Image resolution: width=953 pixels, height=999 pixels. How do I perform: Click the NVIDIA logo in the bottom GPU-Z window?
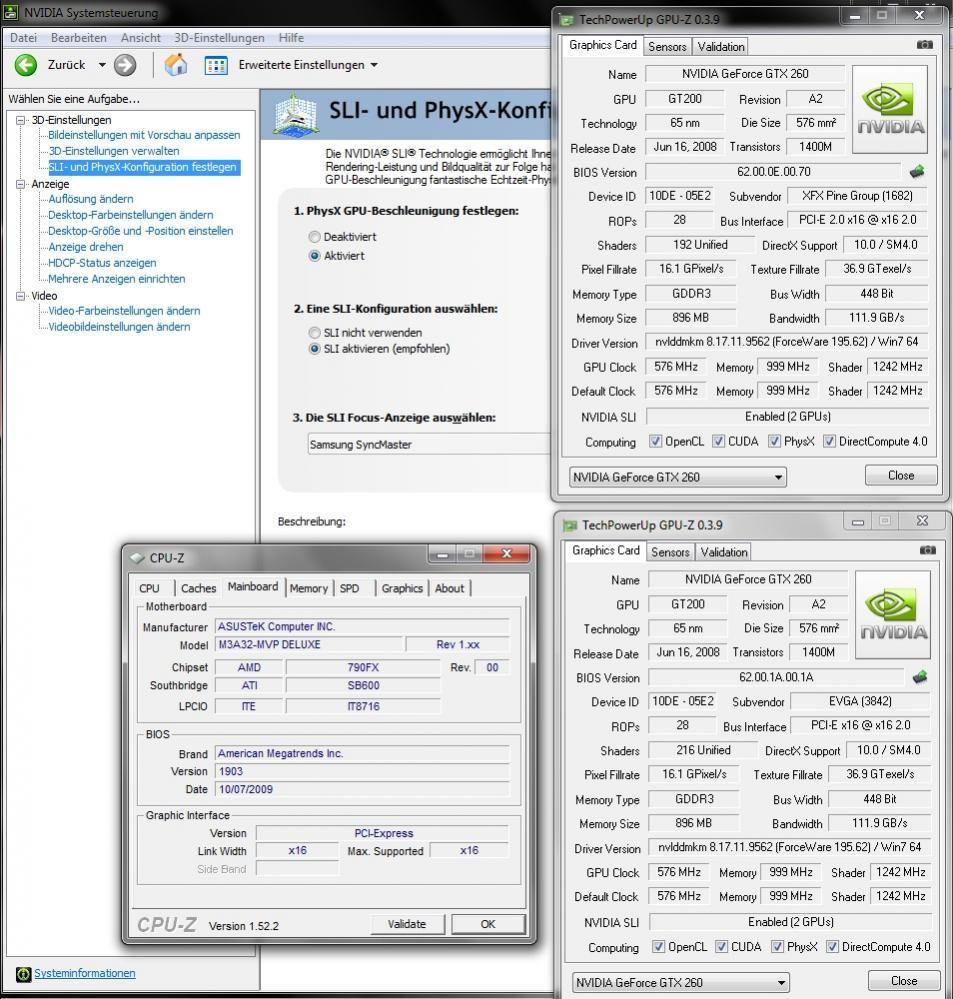click(x=892, y=614)
